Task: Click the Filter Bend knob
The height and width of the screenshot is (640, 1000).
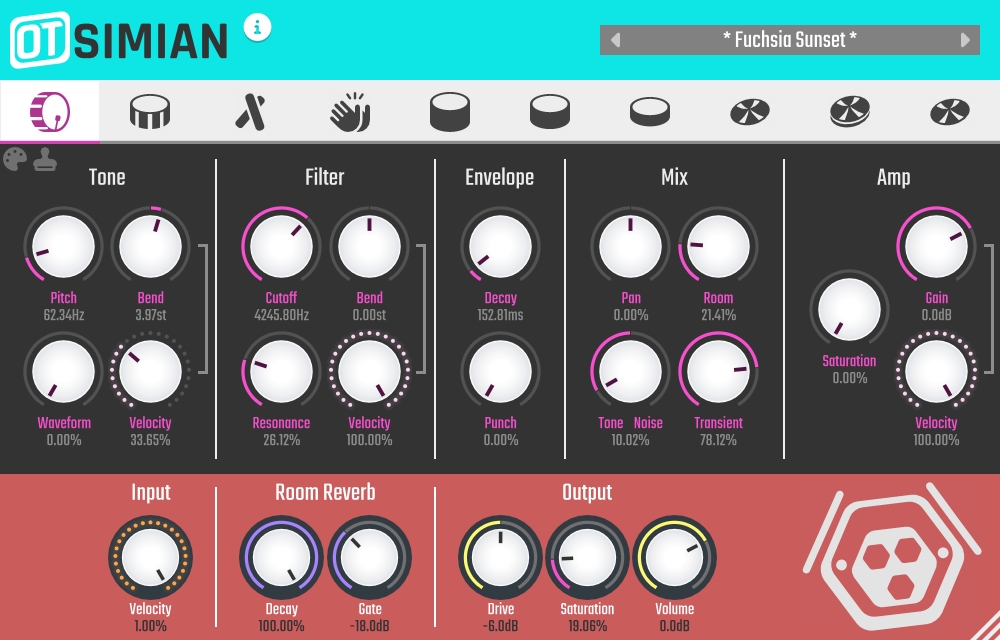Action: (369, 247)
